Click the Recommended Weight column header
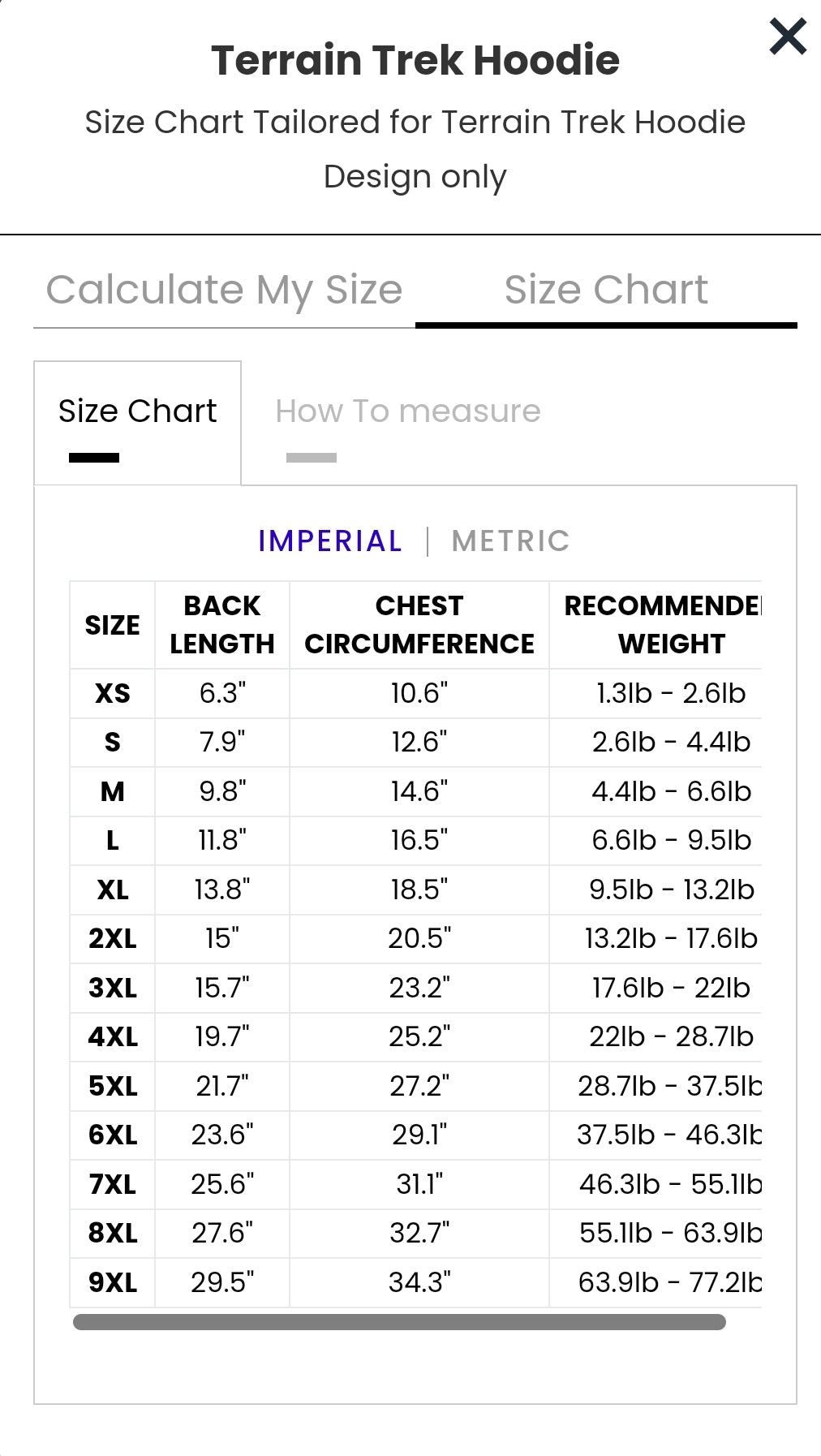 (661, 625)
